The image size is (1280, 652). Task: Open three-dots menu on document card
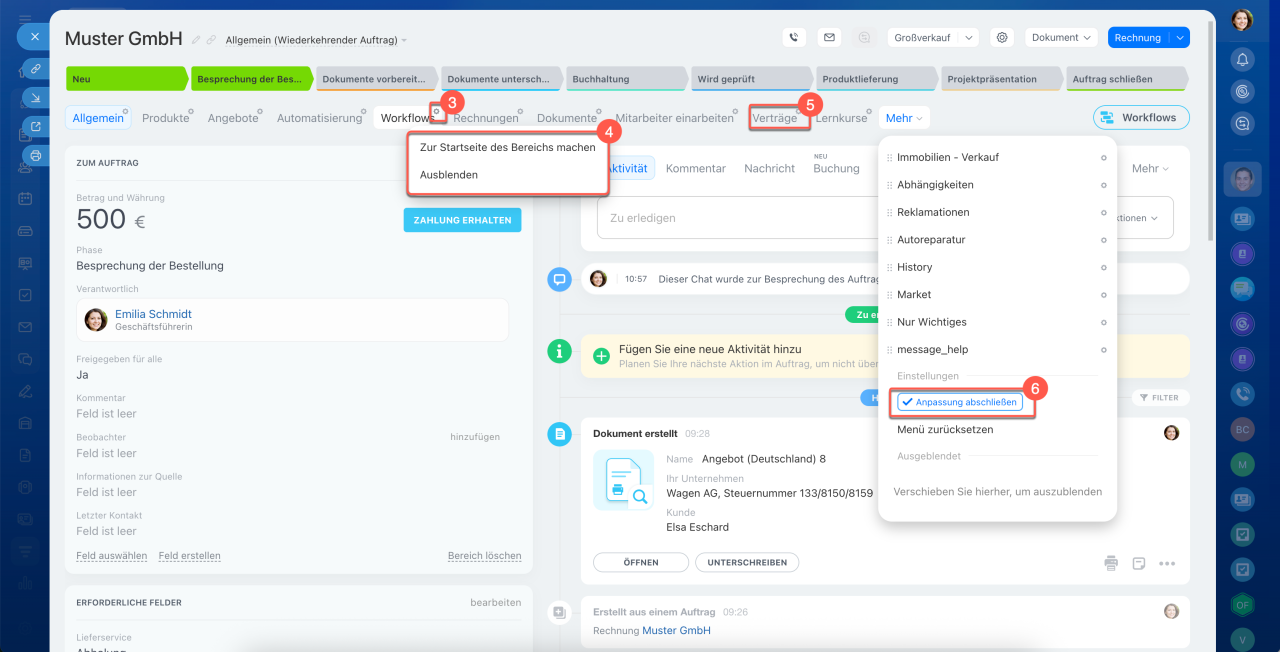click(x=1167, y=563)
